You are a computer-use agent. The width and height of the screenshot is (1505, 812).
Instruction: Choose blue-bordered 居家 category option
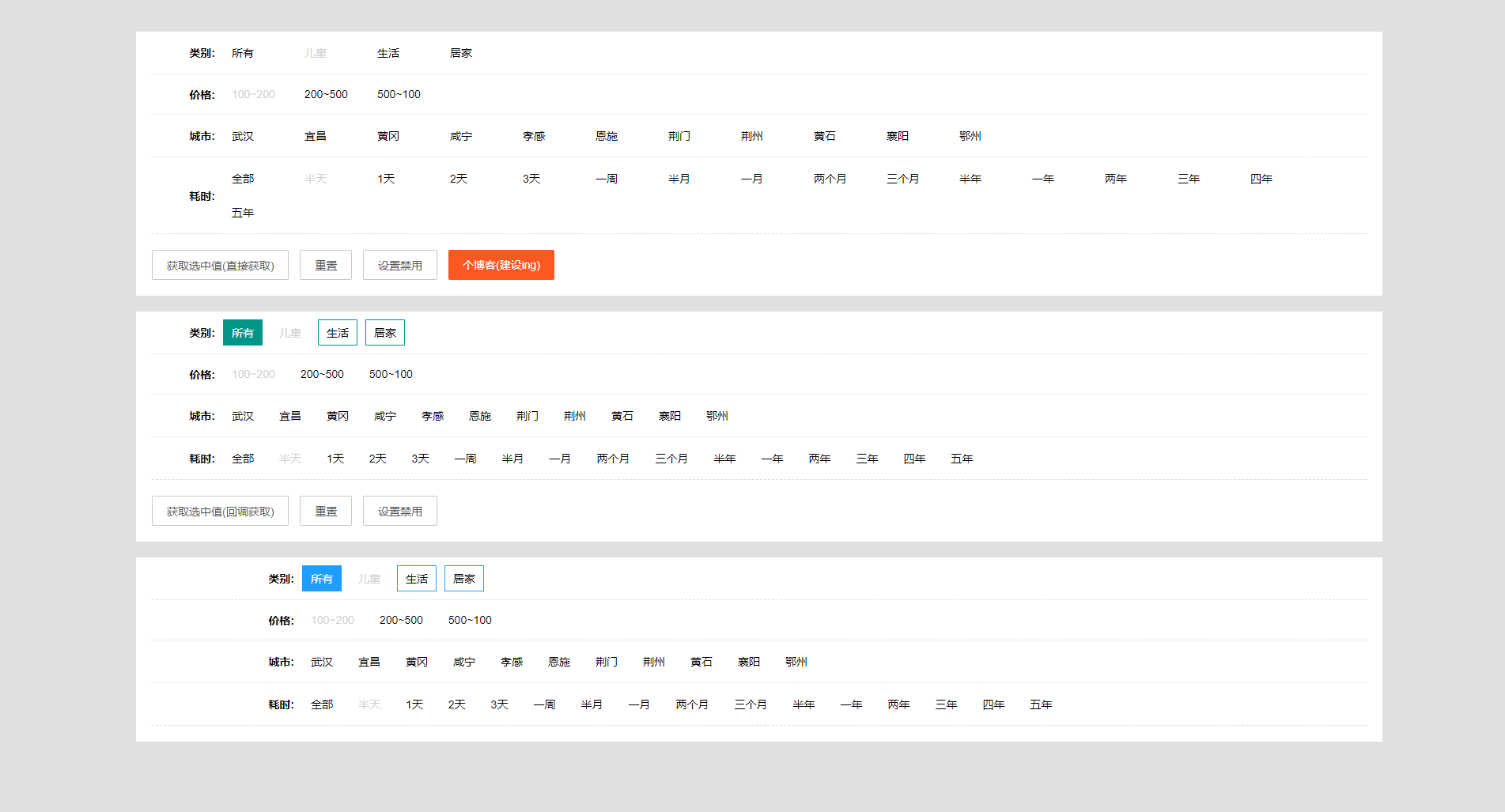[x=463, y=579]
